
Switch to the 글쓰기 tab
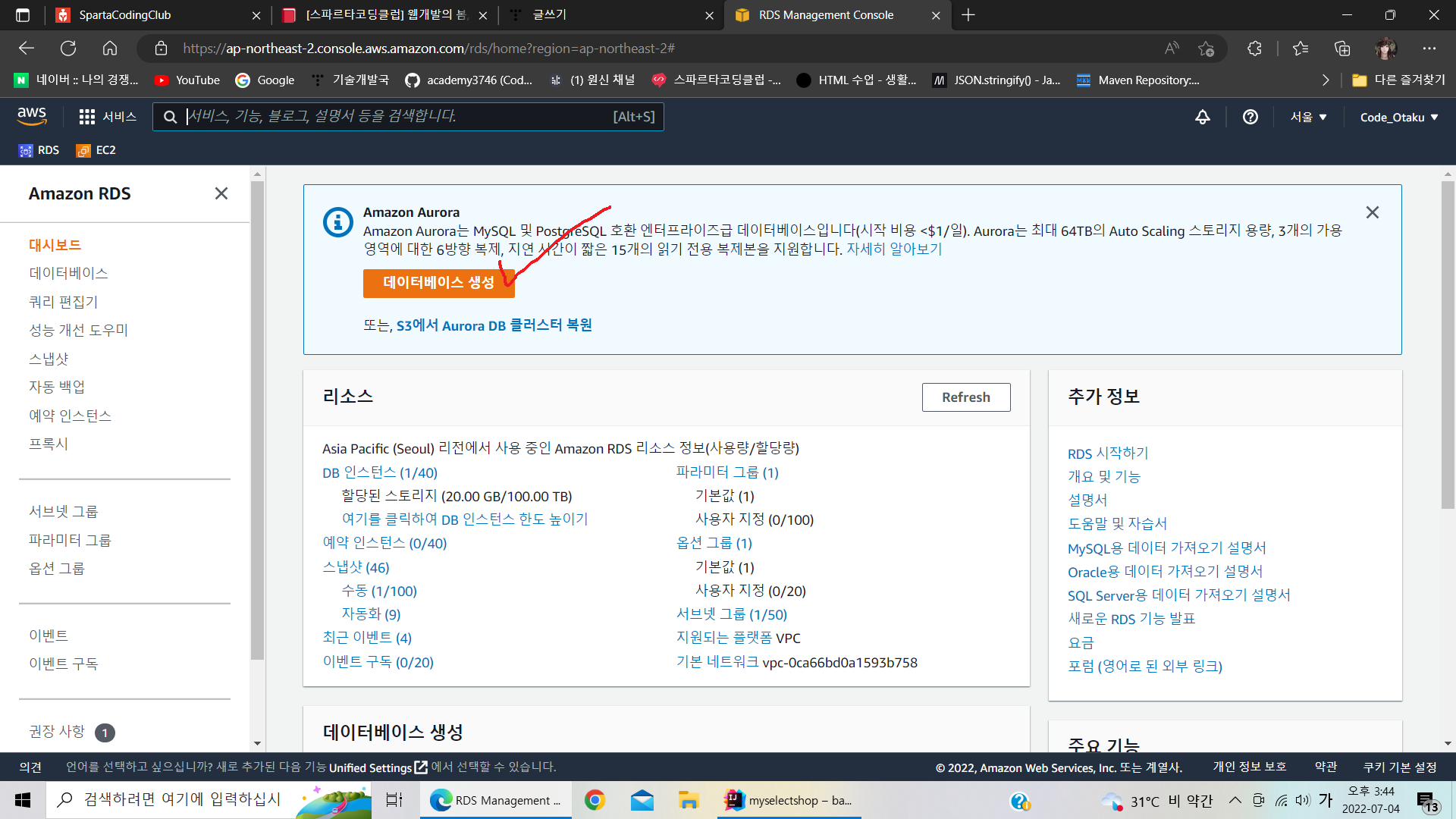click(x=610, y=15)
